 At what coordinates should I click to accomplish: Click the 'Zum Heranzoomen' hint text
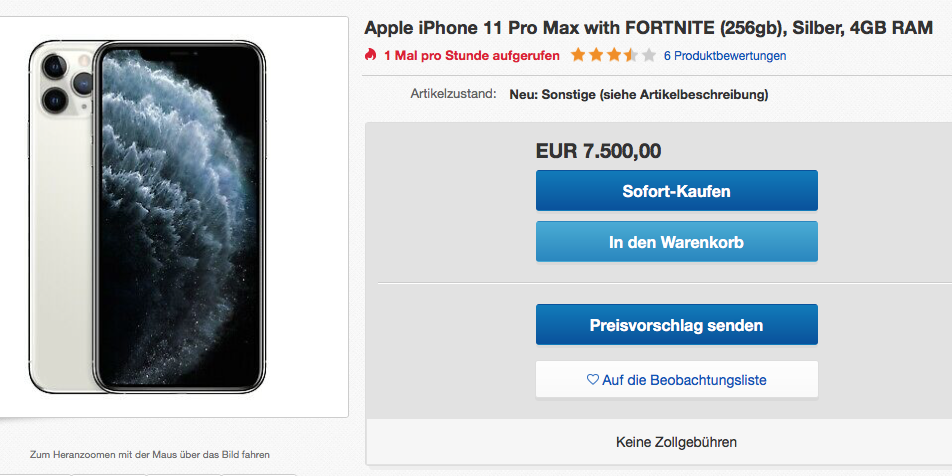click(x=150, y=454)
